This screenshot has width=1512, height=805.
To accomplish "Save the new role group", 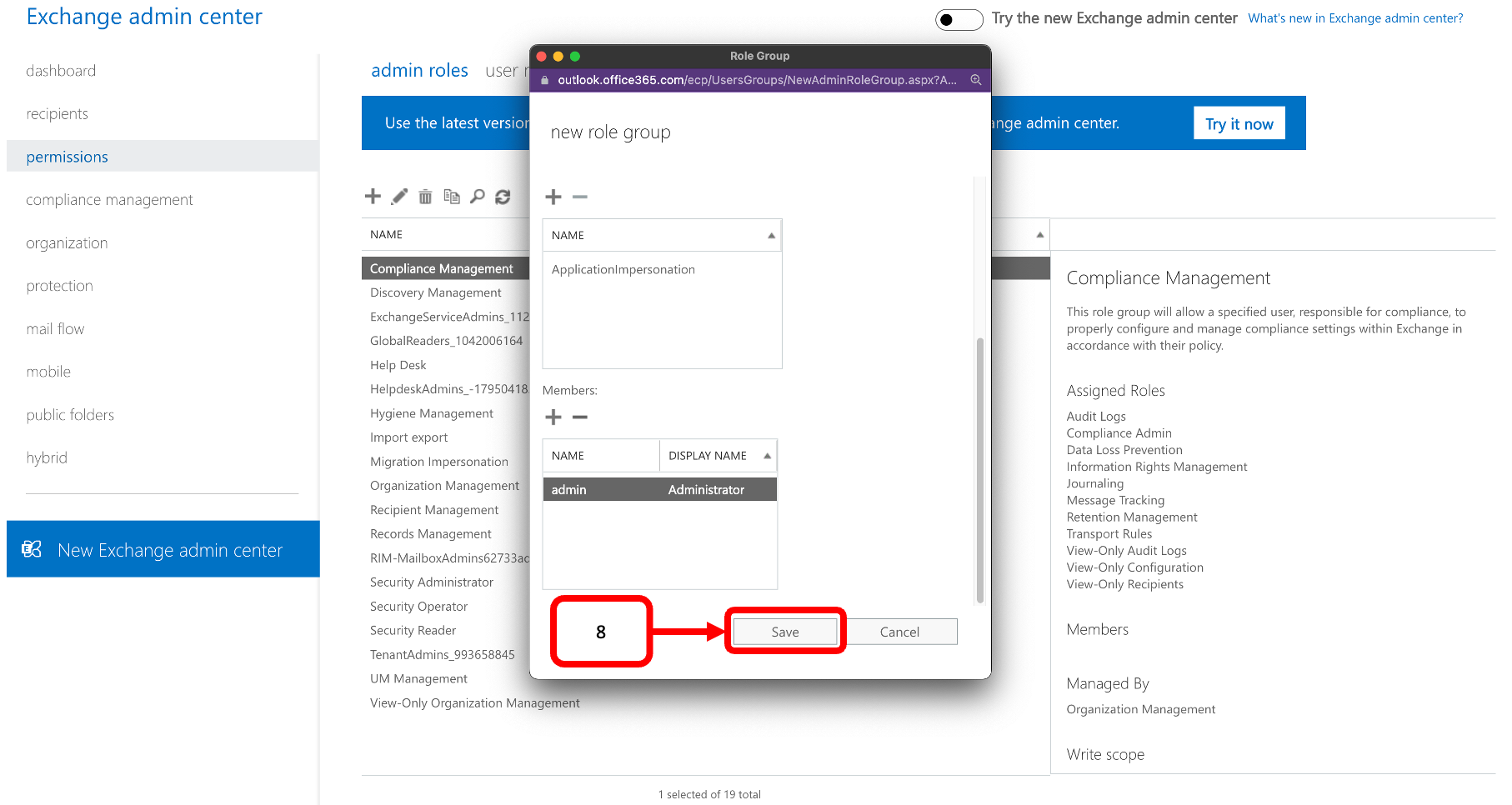I will [x=784, y=632].
